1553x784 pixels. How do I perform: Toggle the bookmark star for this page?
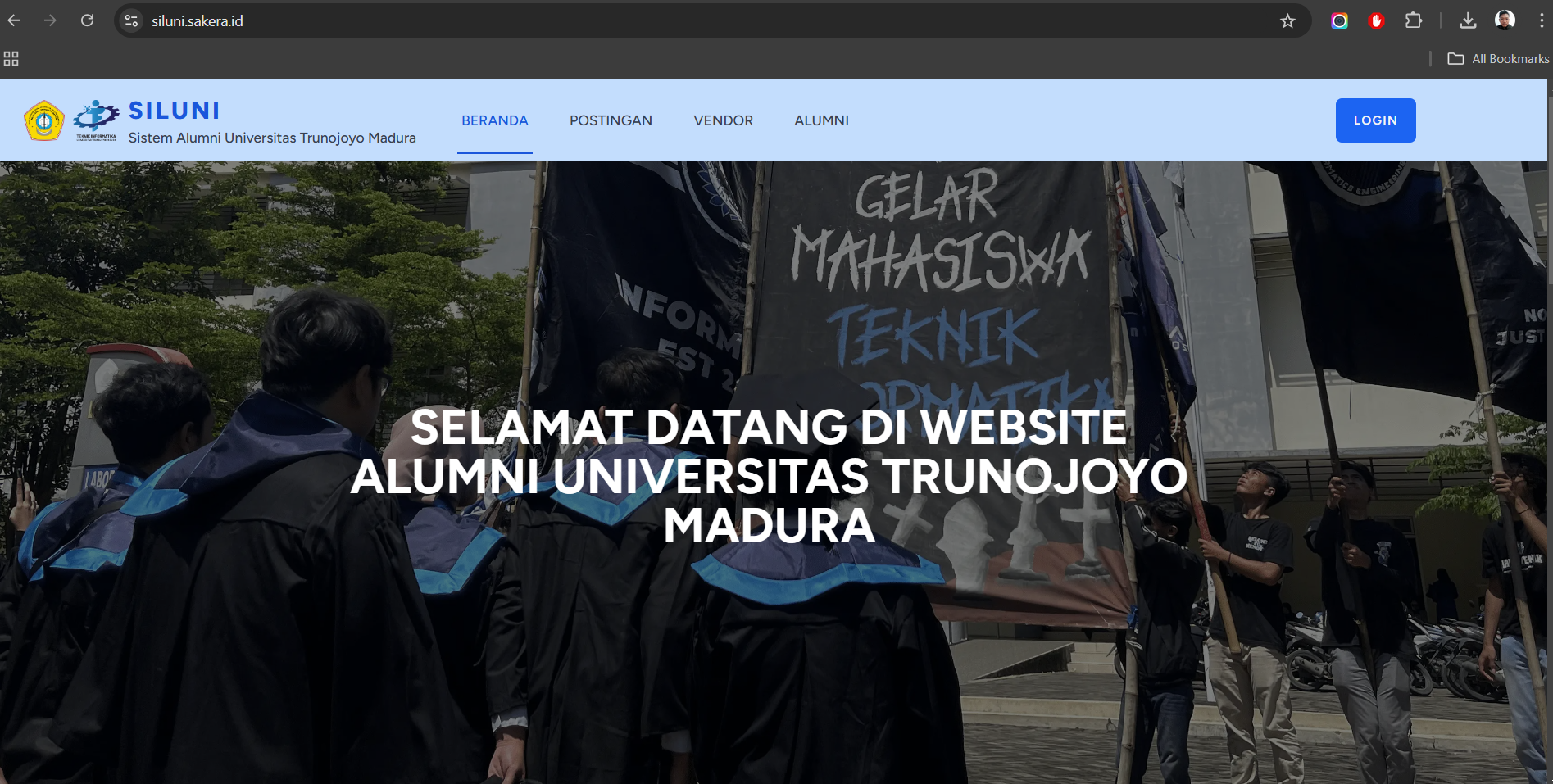coord(1288,20)
